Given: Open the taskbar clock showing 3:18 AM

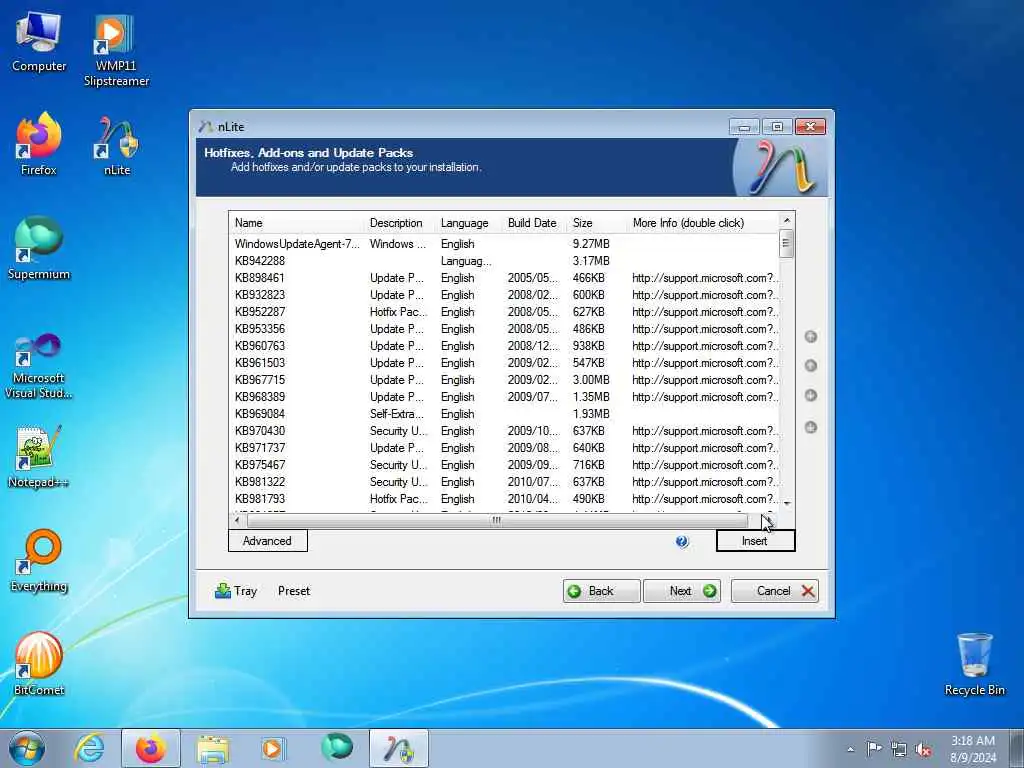Looking at the screenshot, I should (973, 749).
